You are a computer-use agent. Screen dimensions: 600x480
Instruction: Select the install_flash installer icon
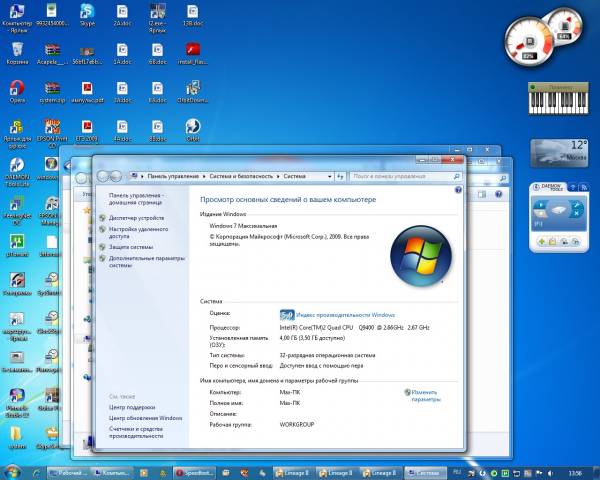click(x=193, y=53)
